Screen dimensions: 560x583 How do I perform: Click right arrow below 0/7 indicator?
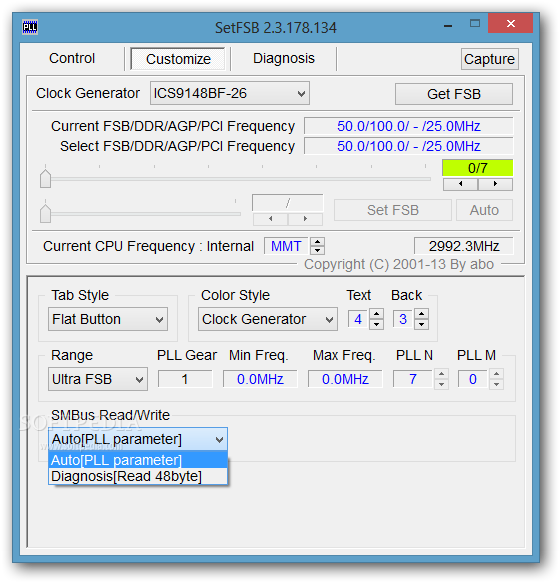pos(495,184)
